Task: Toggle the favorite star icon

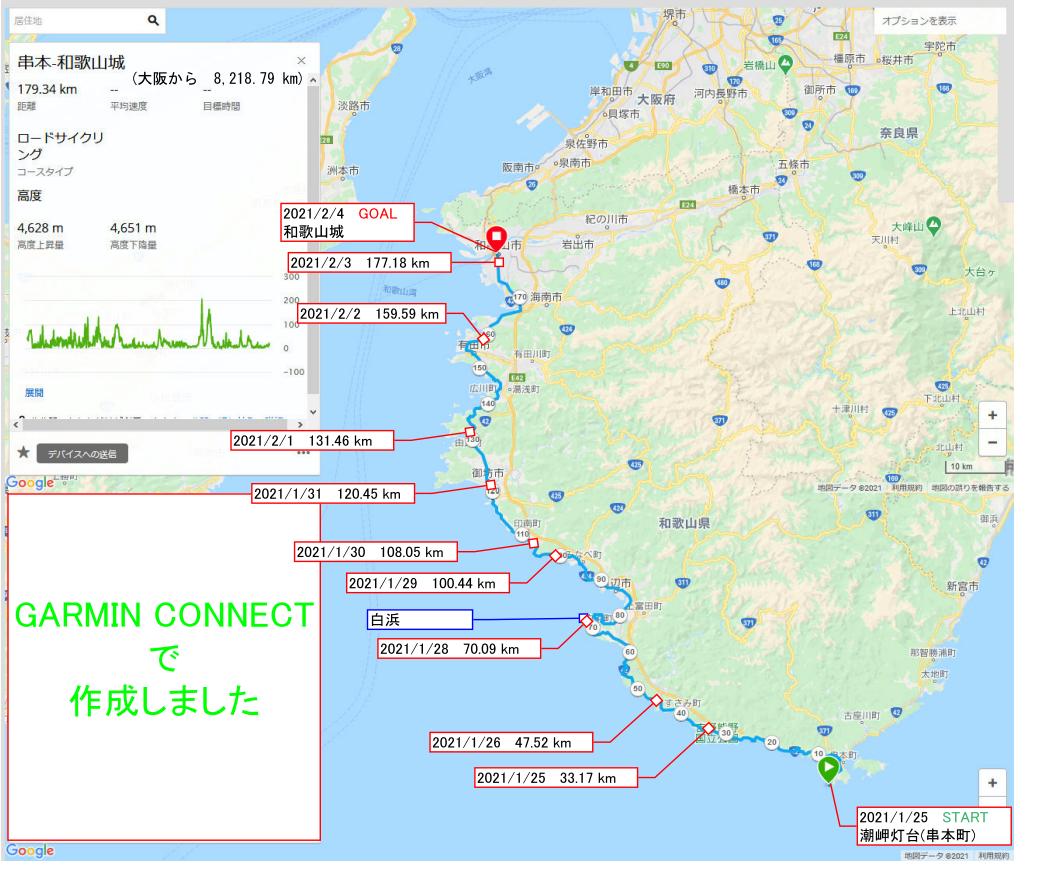Action: click(23, 452)
